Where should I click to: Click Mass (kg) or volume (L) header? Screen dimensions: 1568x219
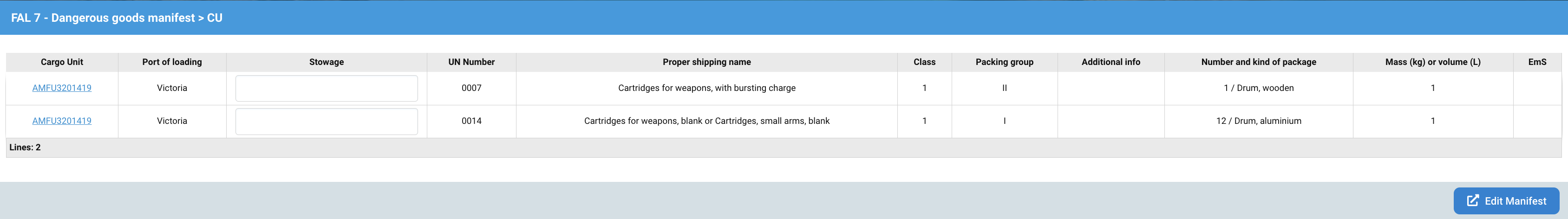tap(1432, 62)
